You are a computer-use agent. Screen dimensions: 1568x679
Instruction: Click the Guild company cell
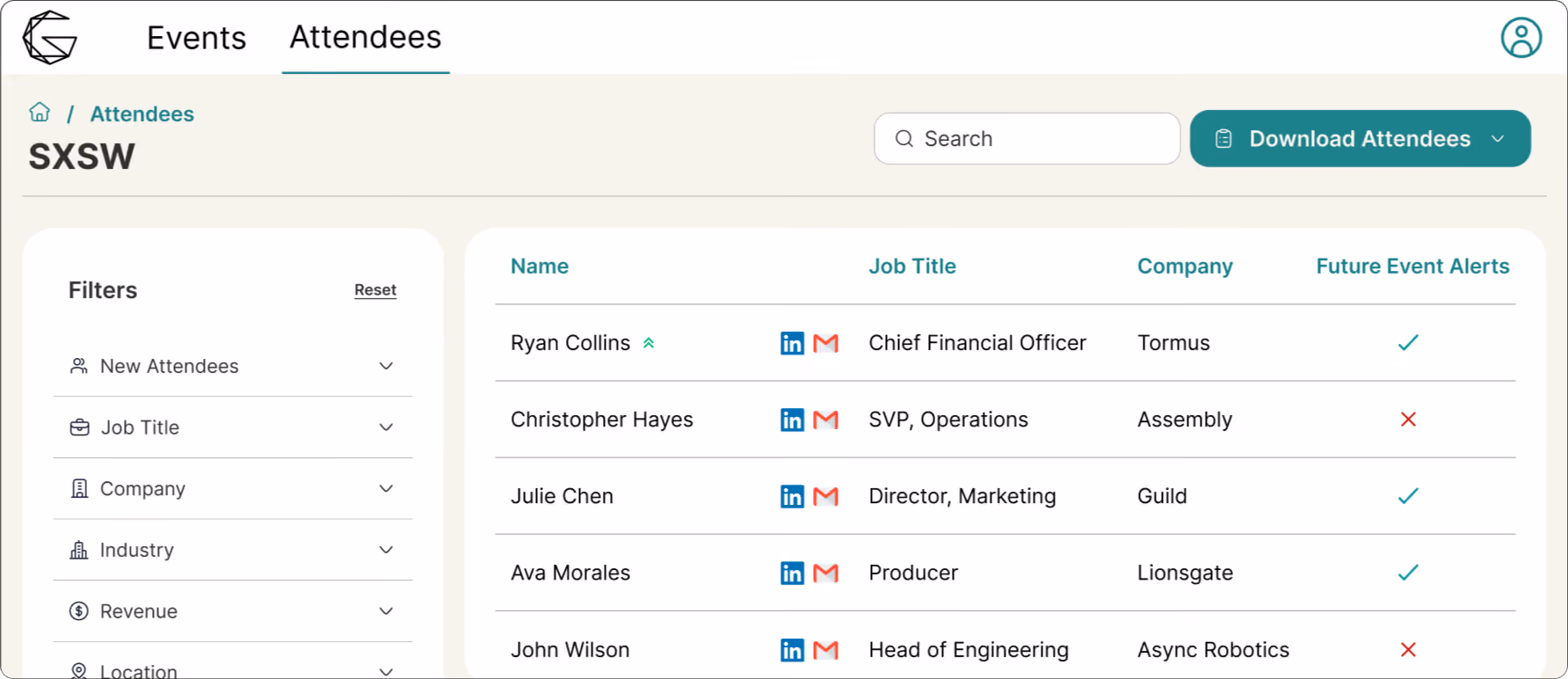(x=1162, y=496)
